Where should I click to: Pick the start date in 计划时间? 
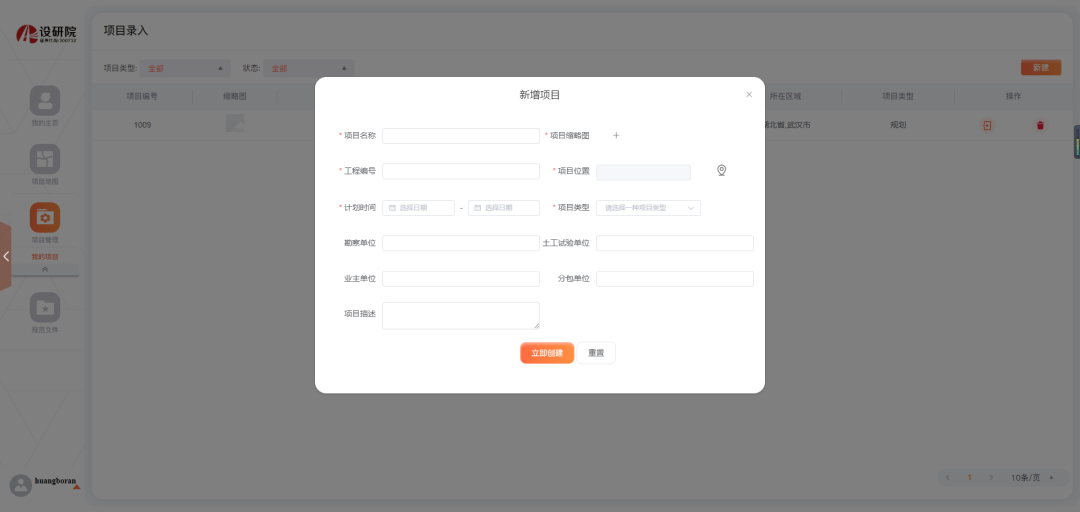(418, 207)
